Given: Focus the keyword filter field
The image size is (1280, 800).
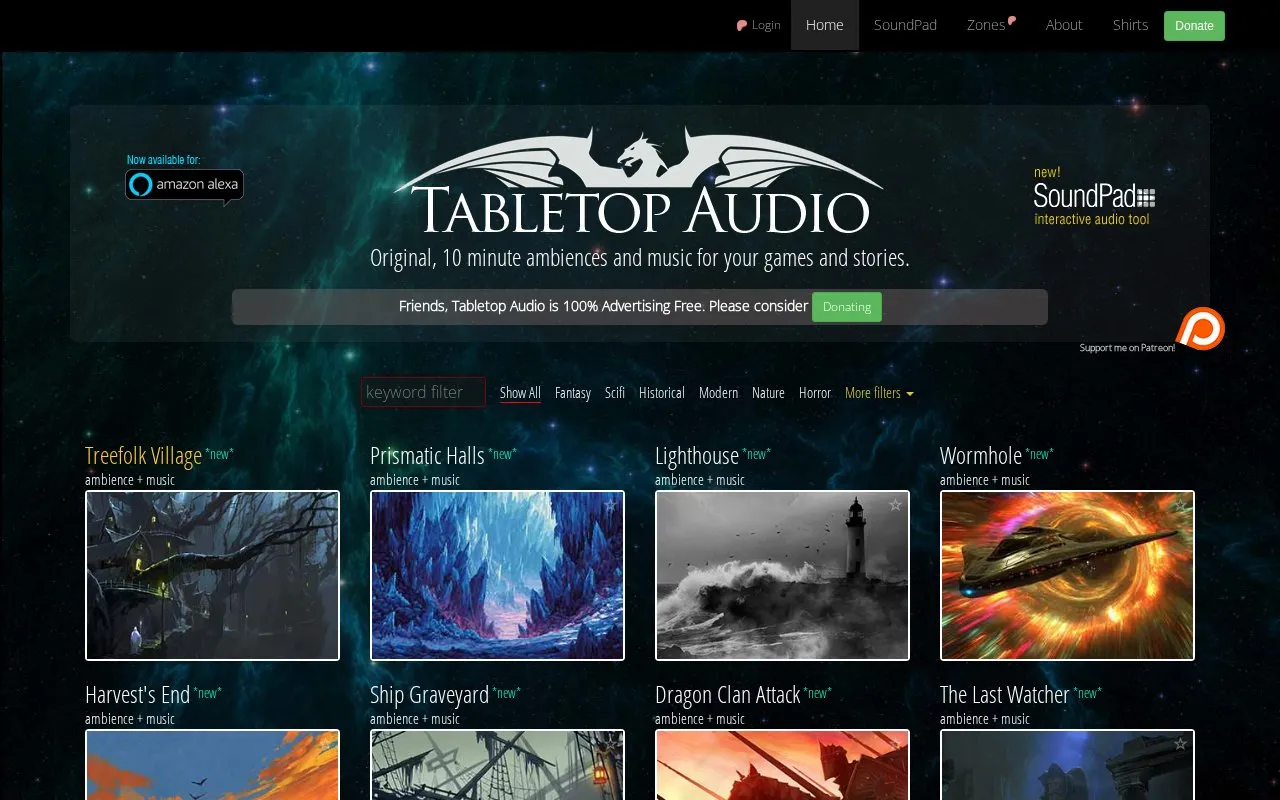Looking at the screenshot, I should click(423, 392).
